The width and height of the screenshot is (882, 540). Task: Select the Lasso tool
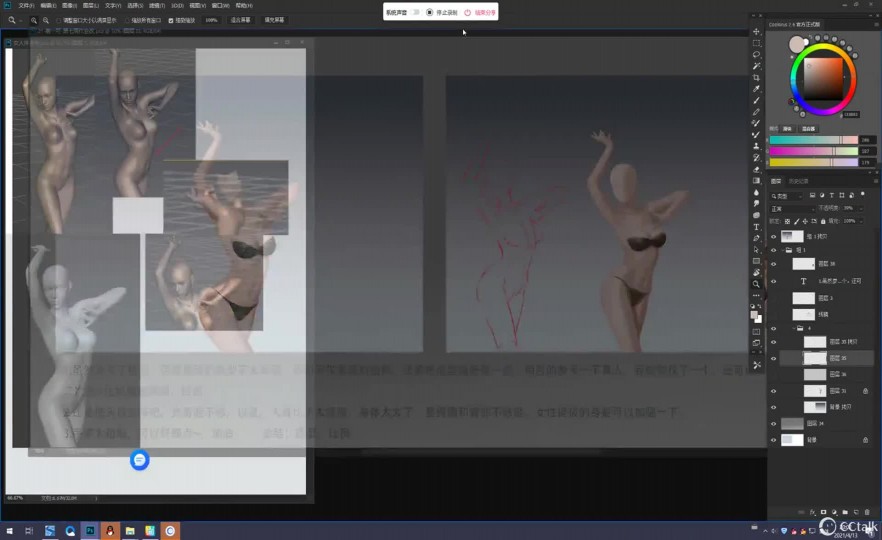tap(757, 55)
